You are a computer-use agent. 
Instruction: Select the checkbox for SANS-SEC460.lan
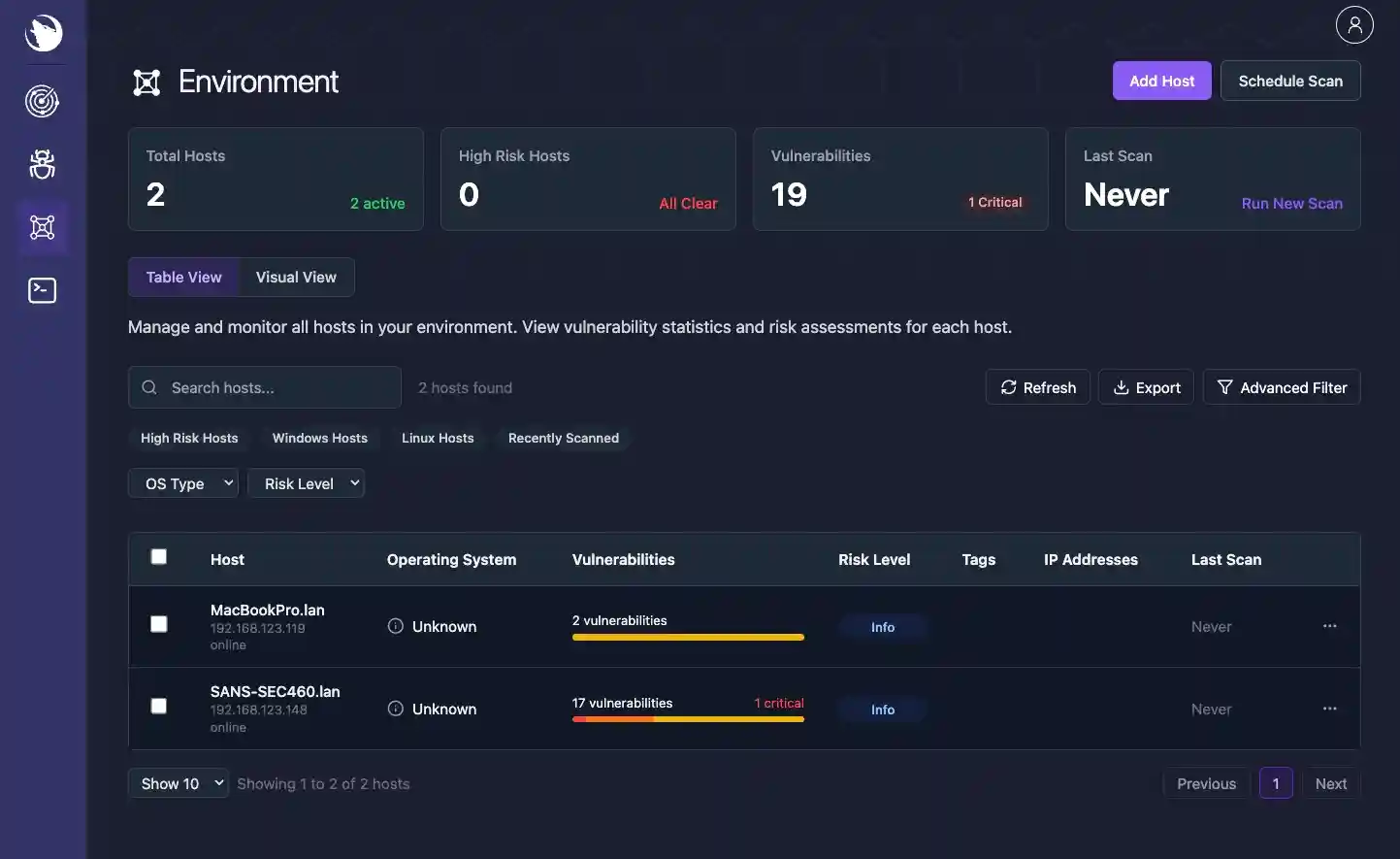coord(158,706)
